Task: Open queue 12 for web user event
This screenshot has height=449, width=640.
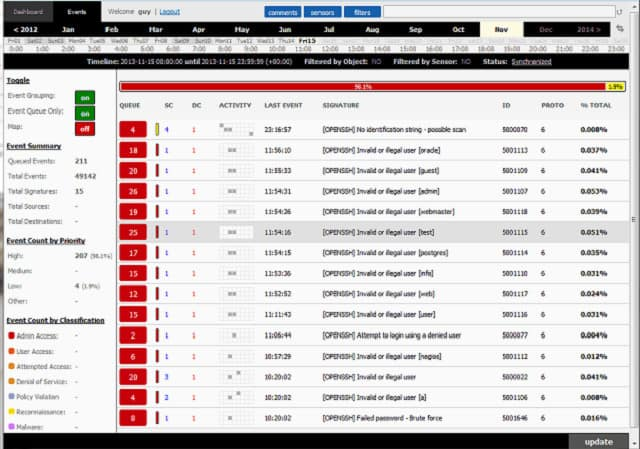Action: 133,294
